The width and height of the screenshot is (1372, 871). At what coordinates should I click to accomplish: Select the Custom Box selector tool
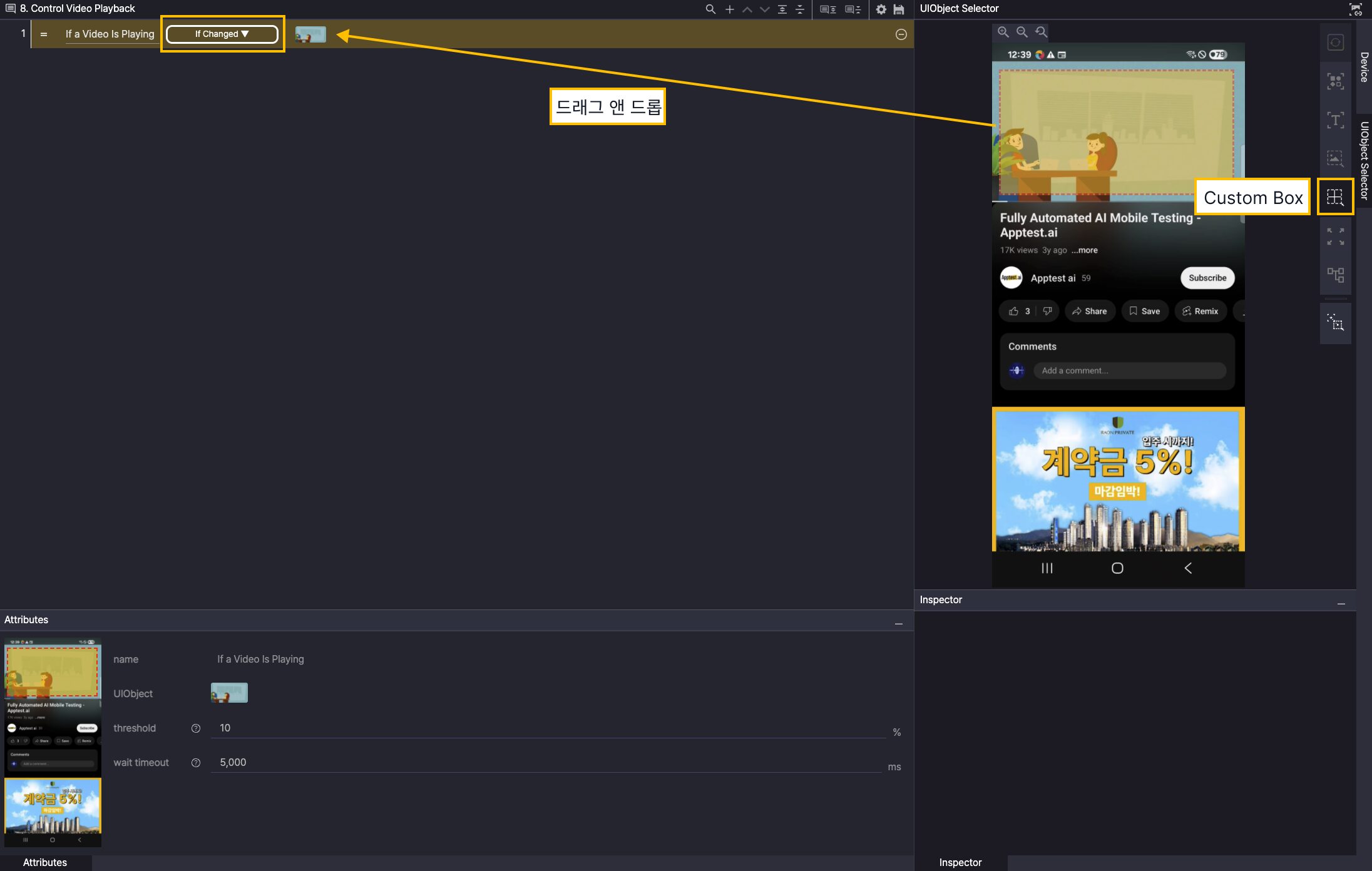point(1334,197)
